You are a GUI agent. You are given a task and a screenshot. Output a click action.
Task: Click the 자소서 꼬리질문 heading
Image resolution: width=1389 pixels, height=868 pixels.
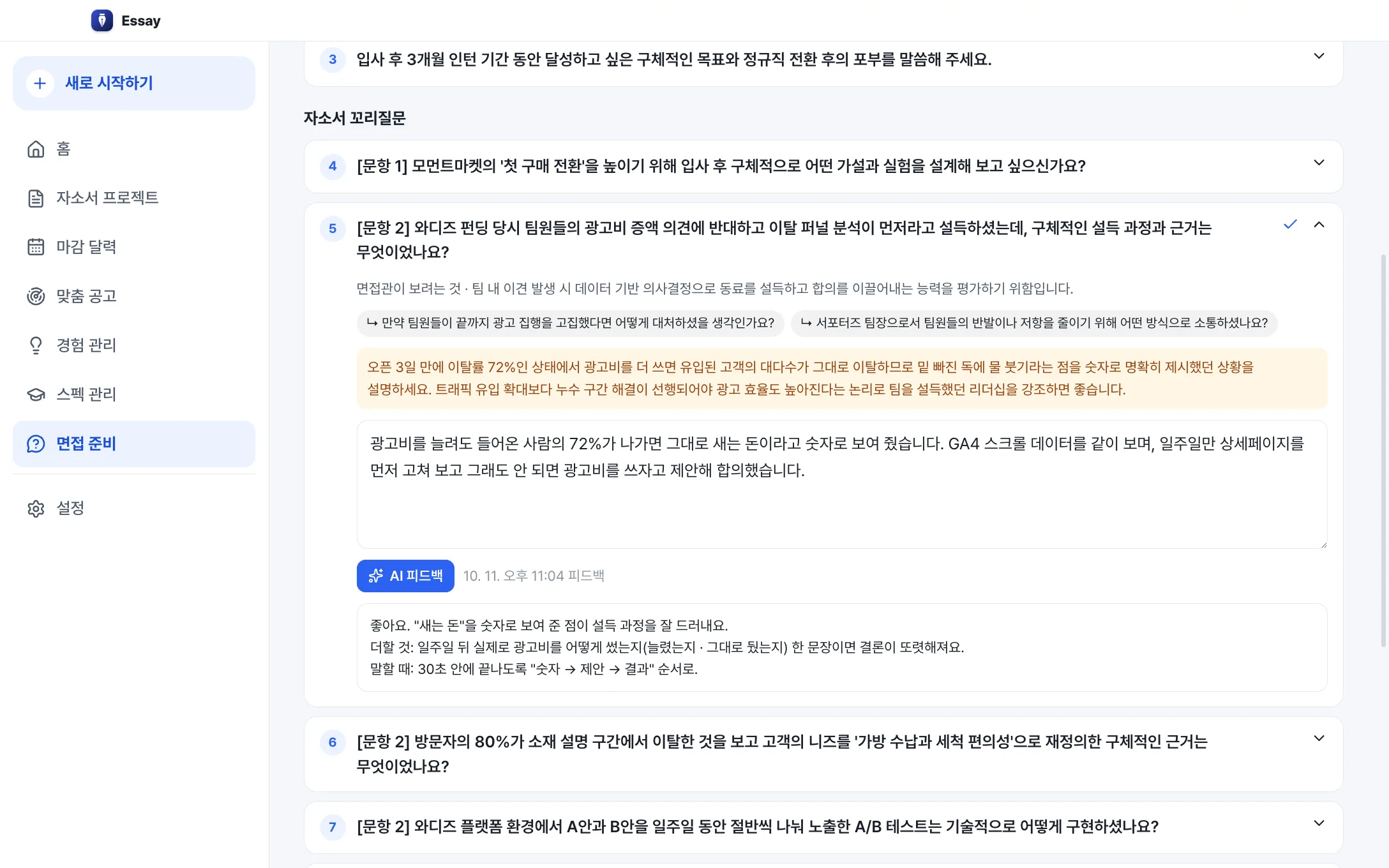pos(354,118)
